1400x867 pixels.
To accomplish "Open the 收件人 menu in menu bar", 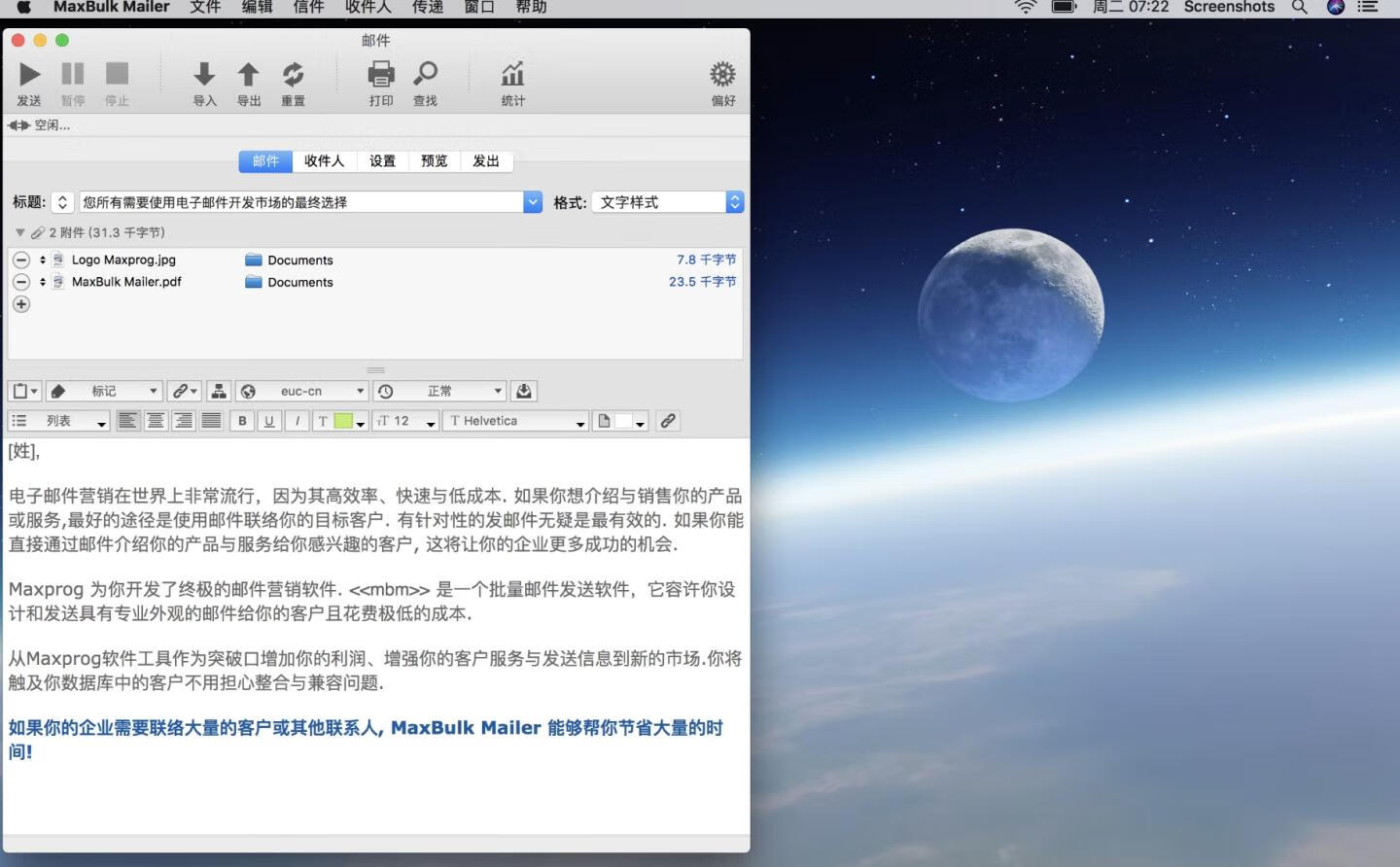I will [x=368, y=7].
